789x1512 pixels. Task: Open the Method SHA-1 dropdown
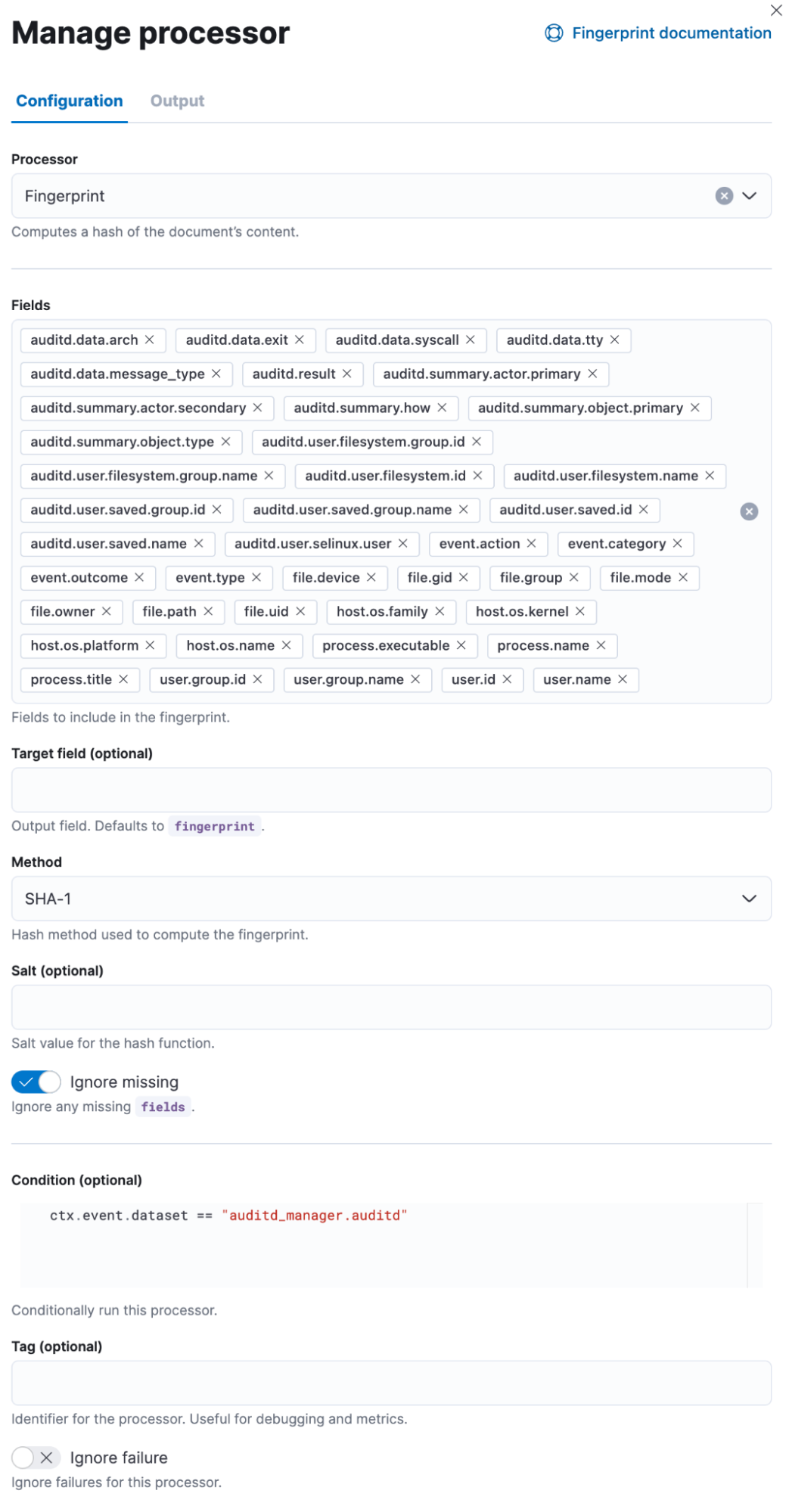point(749,899)
